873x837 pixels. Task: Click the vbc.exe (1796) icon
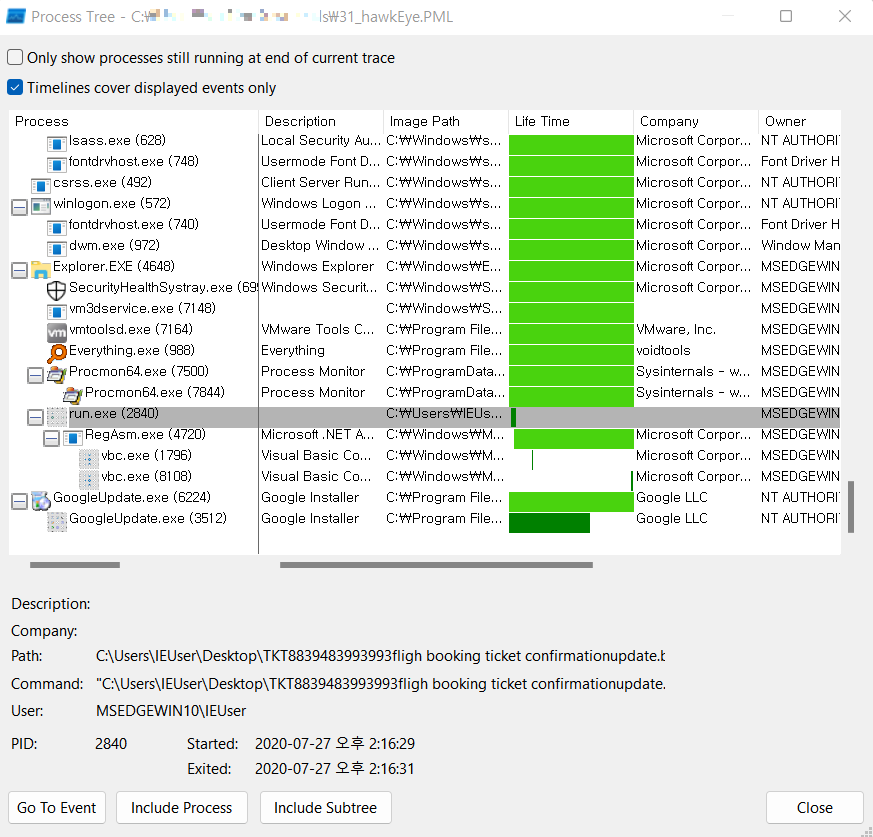(x=88, y=459)
